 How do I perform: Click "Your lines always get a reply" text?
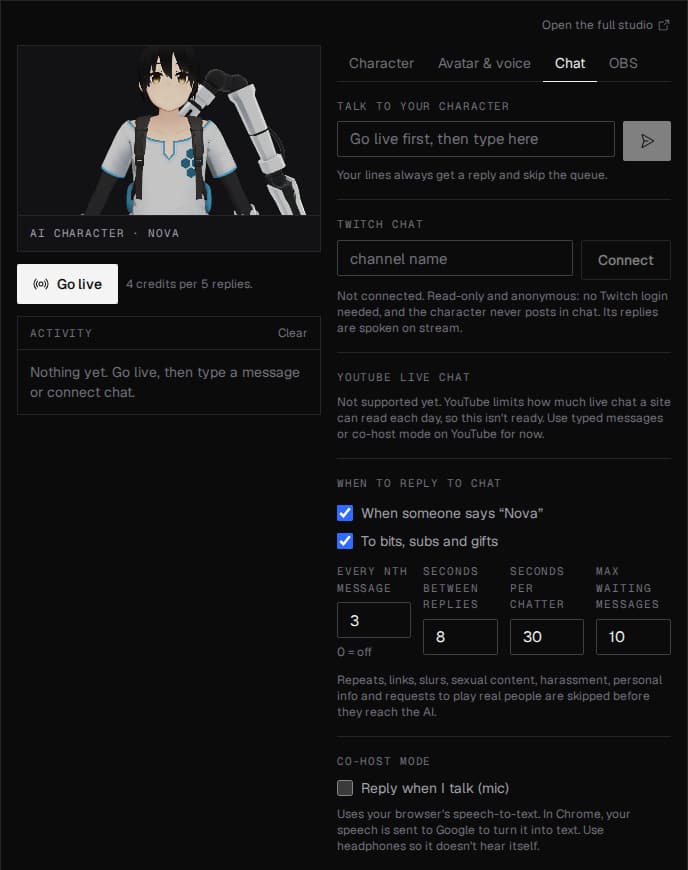(472, 175)
